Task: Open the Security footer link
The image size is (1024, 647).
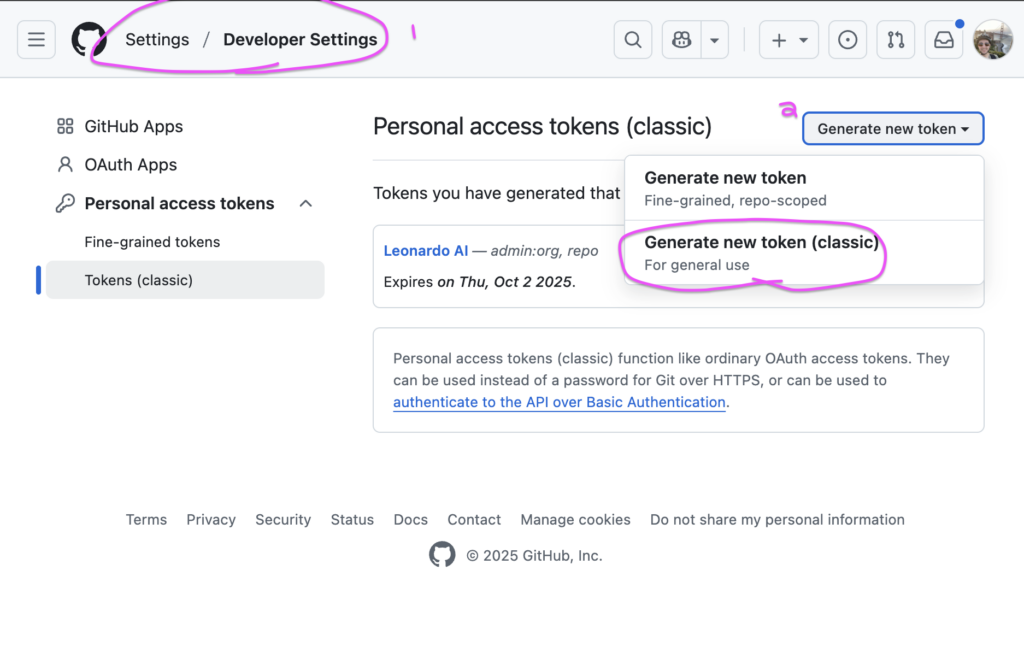Action: tap(283, 520)
